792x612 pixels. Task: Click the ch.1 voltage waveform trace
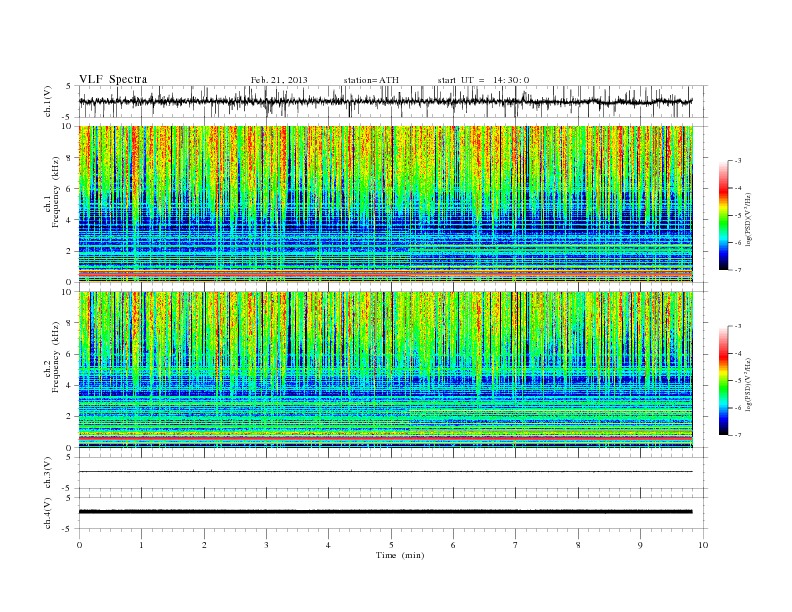[x=385, y=101]
